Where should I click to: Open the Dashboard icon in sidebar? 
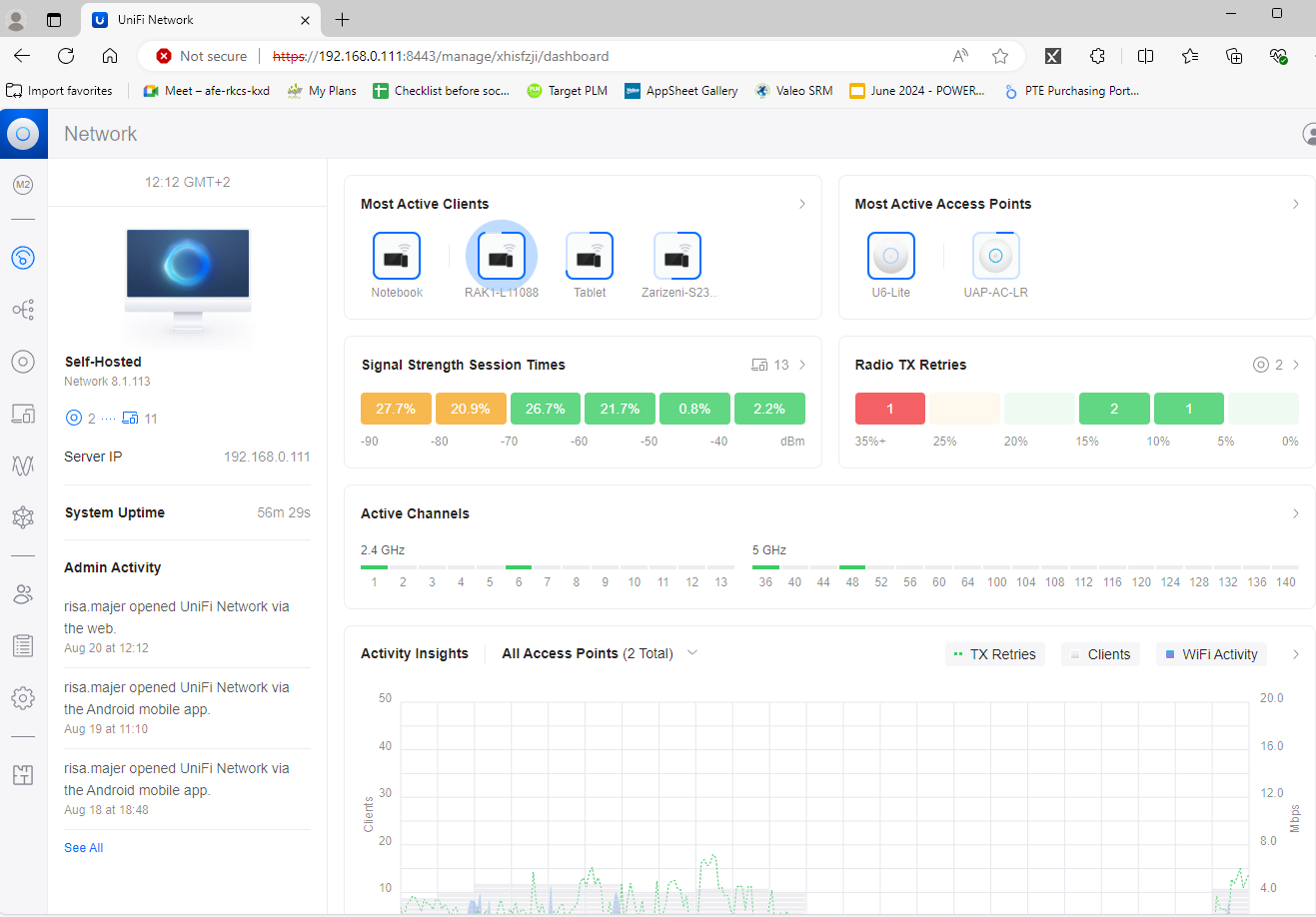tap(23, 258)
